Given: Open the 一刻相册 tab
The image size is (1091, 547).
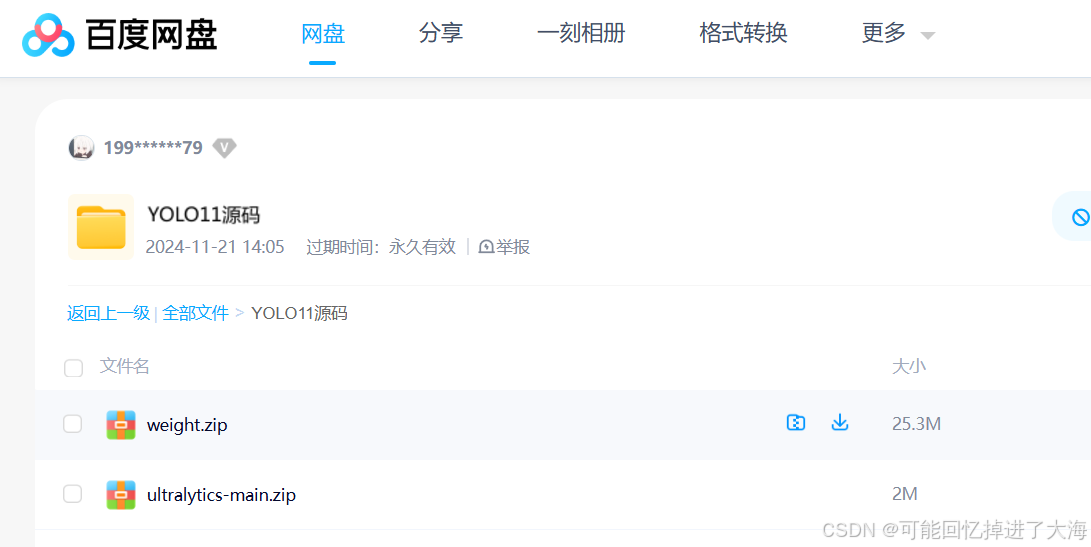Looking at the screenshot, I should coord(581,33).
